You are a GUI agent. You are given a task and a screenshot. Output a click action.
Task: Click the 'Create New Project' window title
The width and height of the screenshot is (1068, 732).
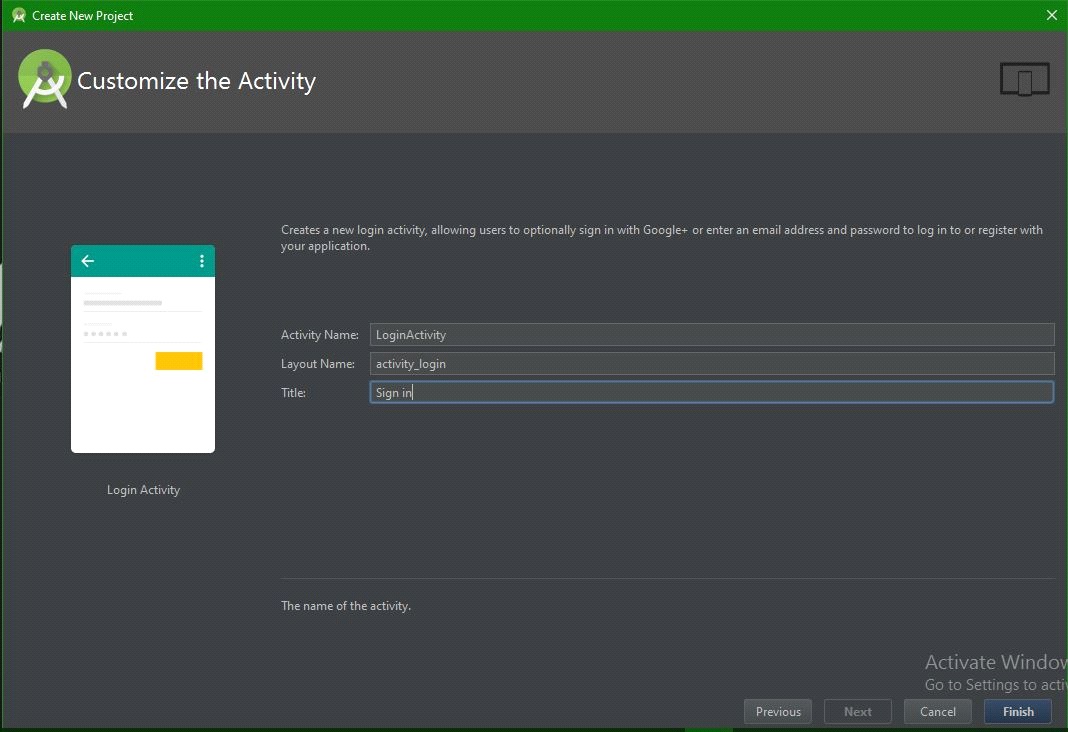pos(82,16)
